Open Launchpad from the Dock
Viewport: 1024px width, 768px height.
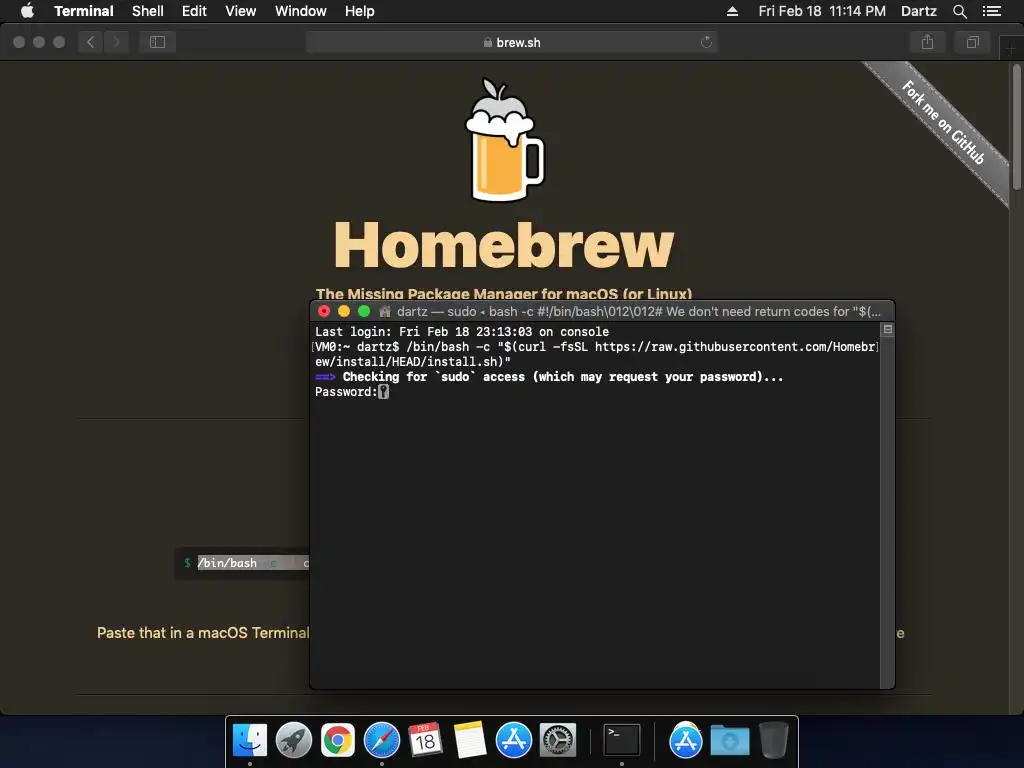pos(293,741)
